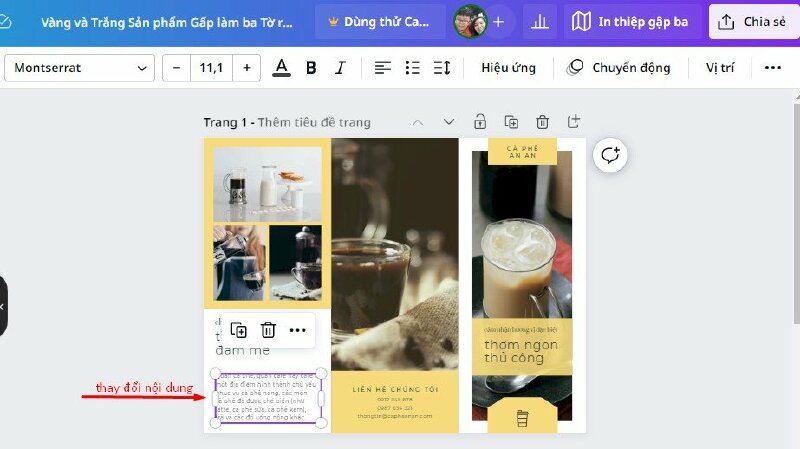The width and height of the screenshot is (800, 449).
Task: Open the text color picker
Action: click(x=282, y=68)
